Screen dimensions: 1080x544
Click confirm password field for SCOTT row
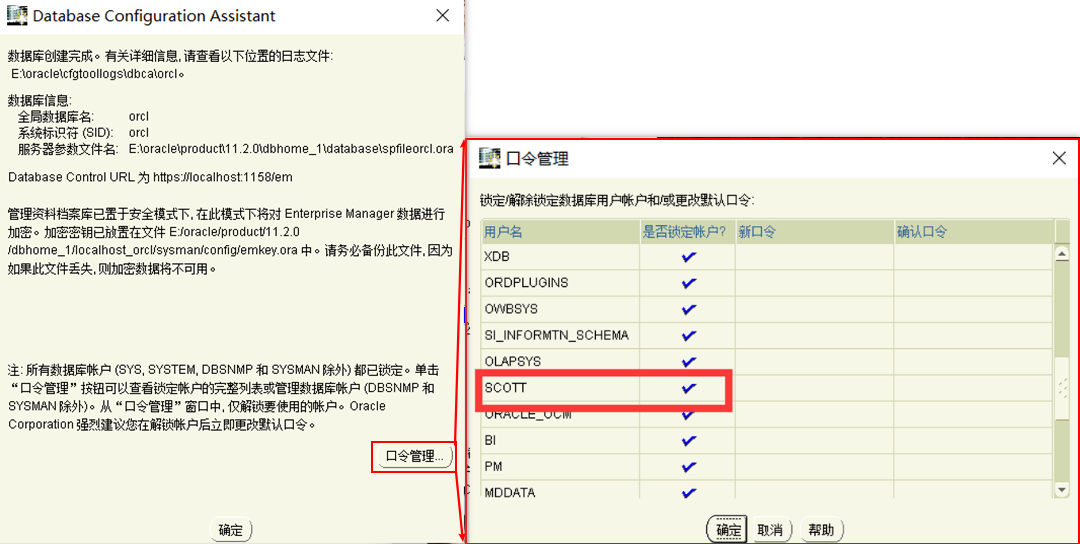pos(973,388)
